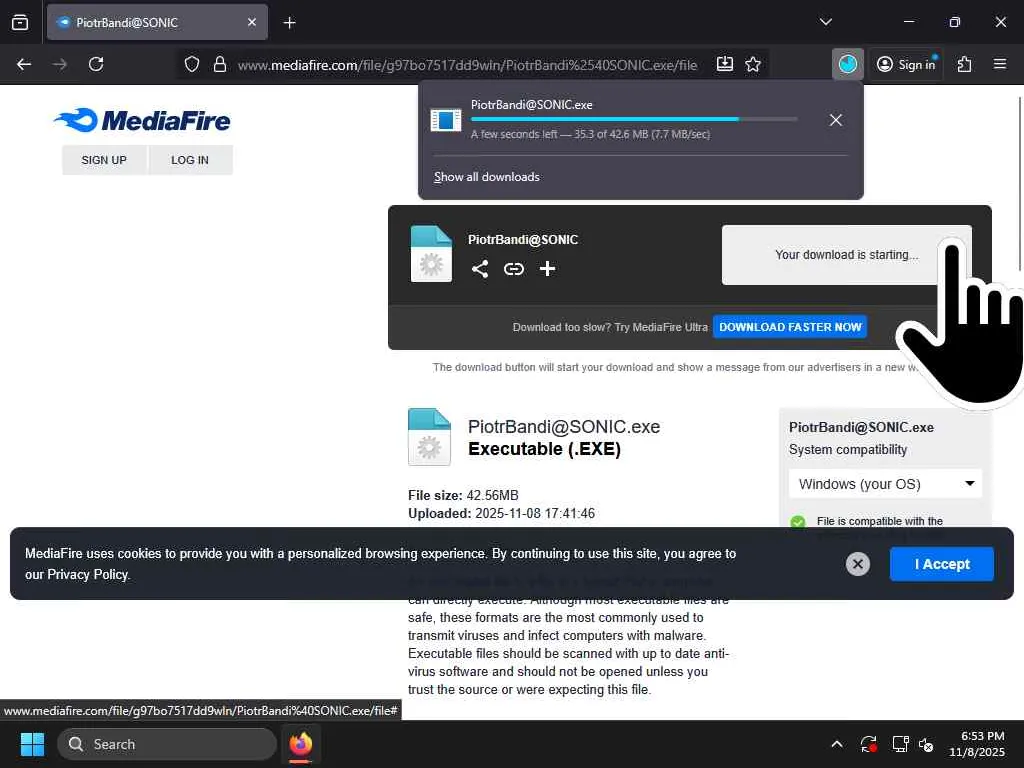Click the MediaFire logo
Viewport: 1024px width, 768px height.
tap(142, 120)
